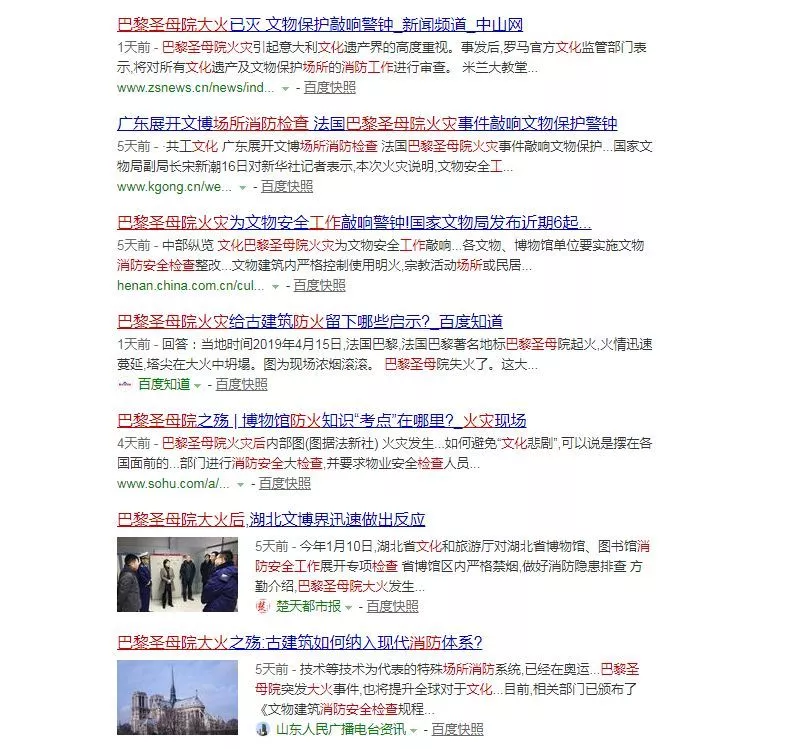The image size is (802, 749).
Task: Expand dropdown arrow next to www.kgong.cn URL
Action: coord(243,187)
